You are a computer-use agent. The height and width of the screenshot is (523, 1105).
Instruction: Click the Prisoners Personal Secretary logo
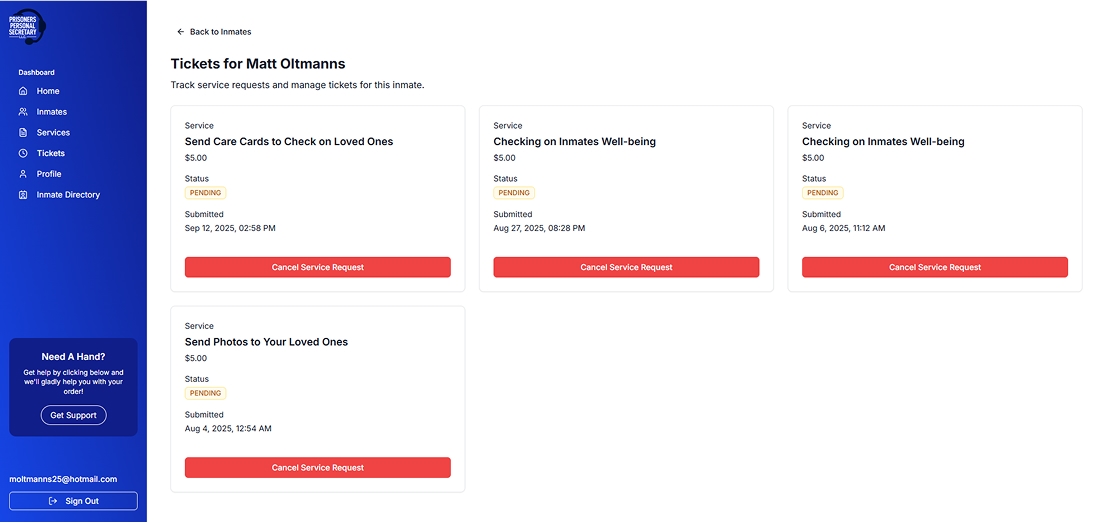point(28,26)
